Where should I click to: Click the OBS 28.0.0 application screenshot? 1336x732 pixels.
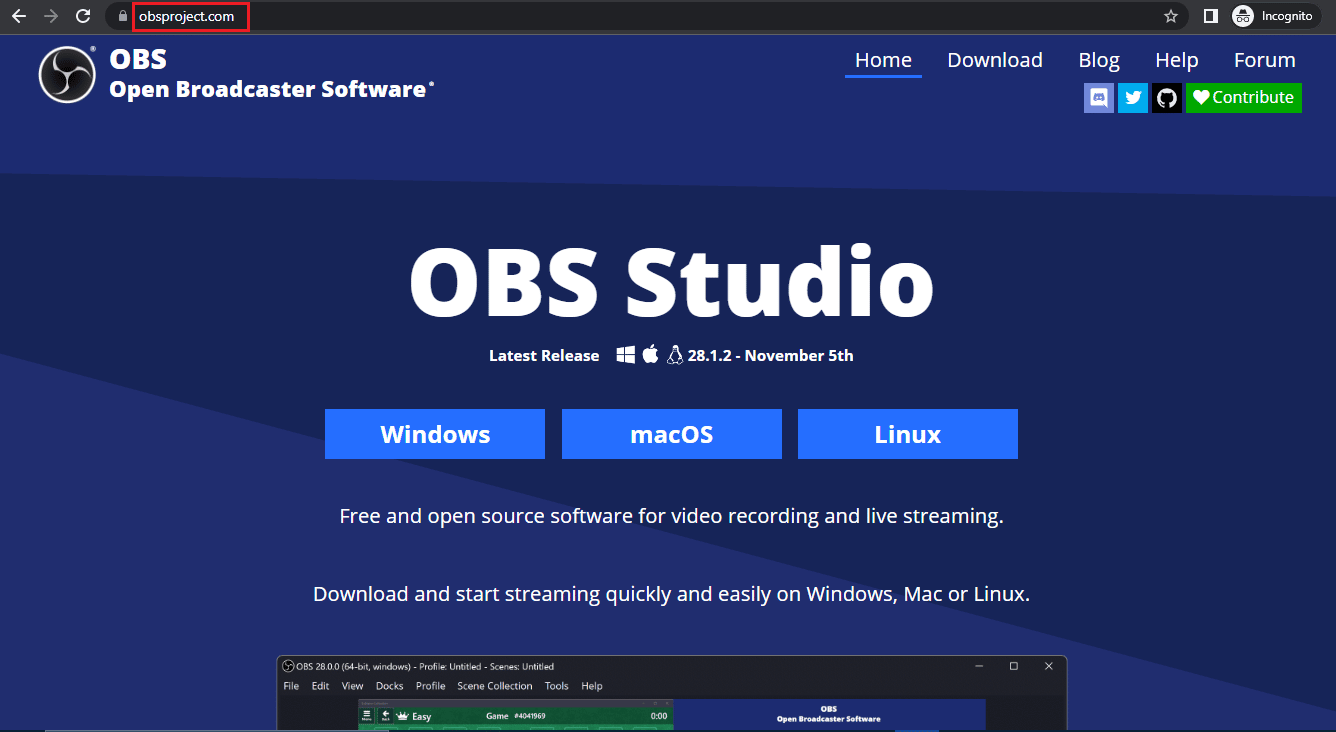(672, 693)
